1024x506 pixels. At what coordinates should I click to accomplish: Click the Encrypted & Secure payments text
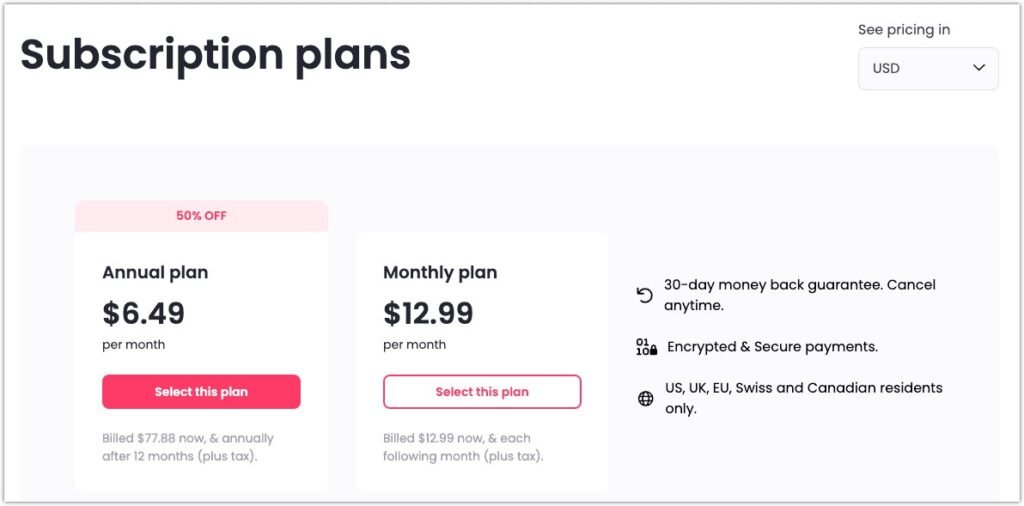pyautogui.click(x=773, y=347)
